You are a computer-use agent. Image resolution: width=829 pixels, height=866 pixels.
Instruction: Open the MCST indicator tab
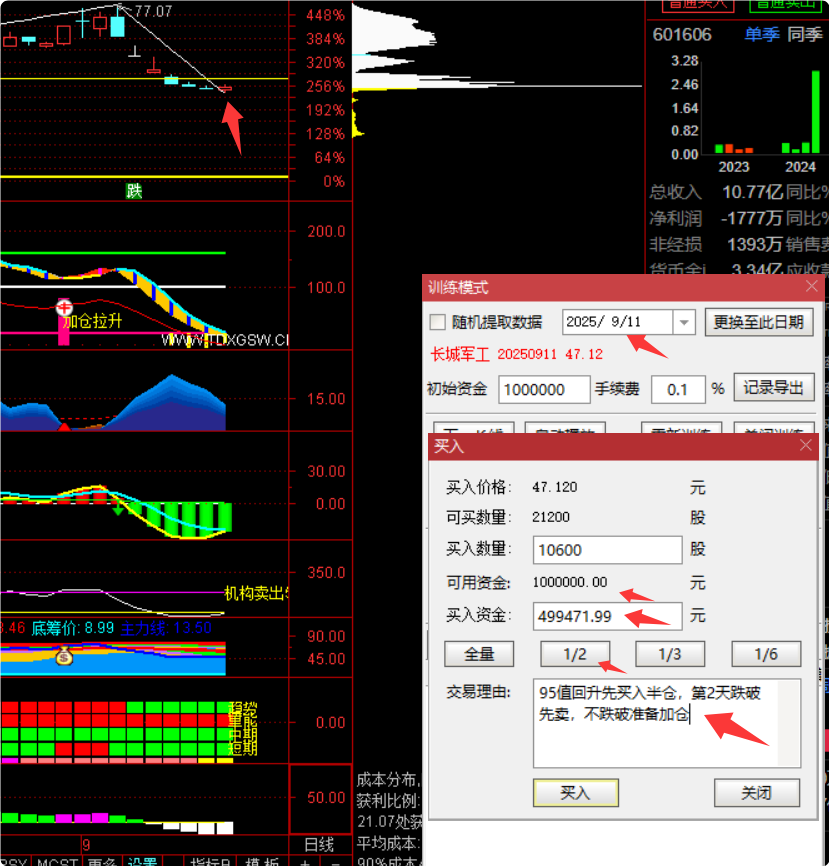coord(57,861)
